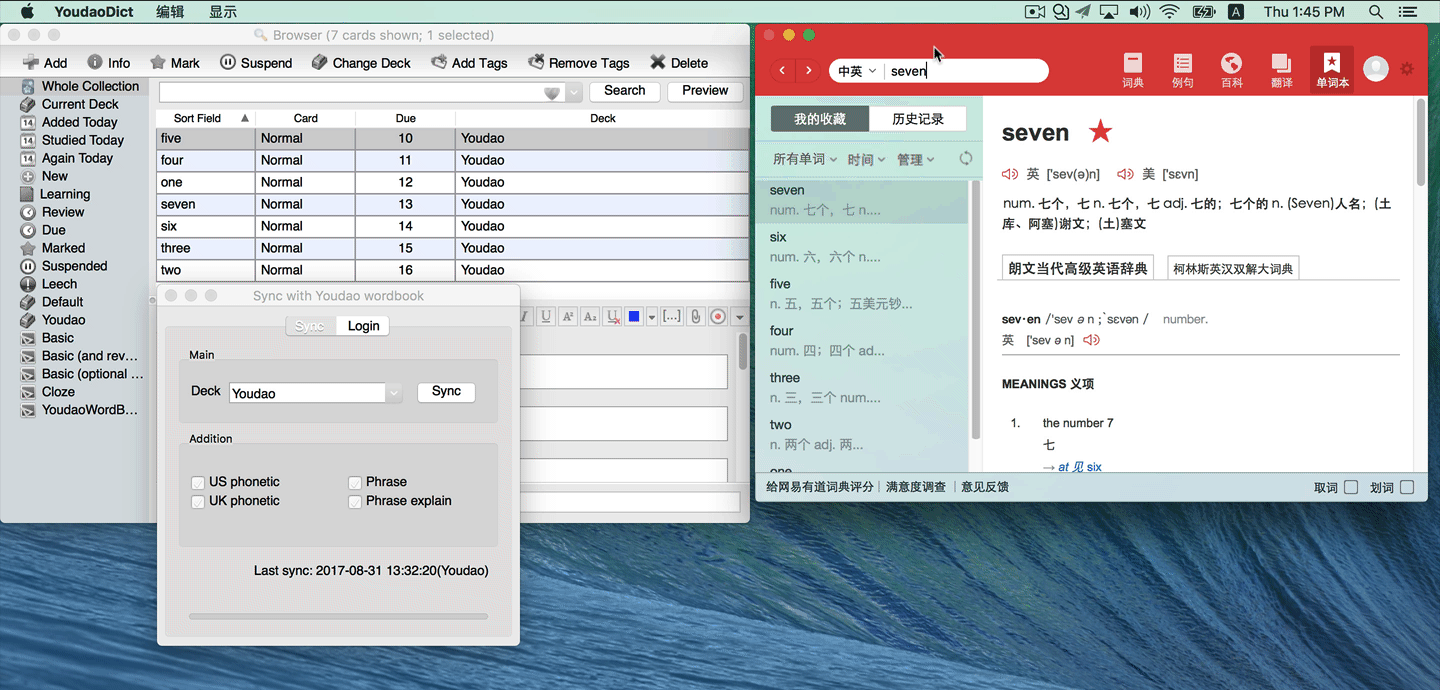Attach a file with paperclip icon

(696, 316)
